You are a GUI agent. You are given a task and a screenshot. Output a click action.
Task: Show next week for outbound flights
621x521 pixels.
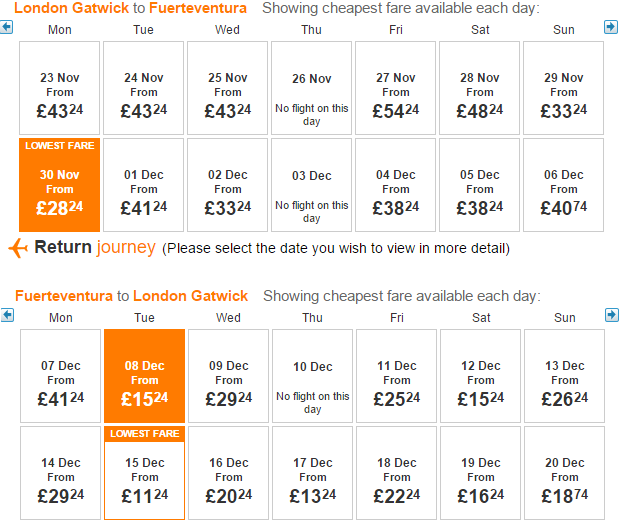[x=611, y=27]
